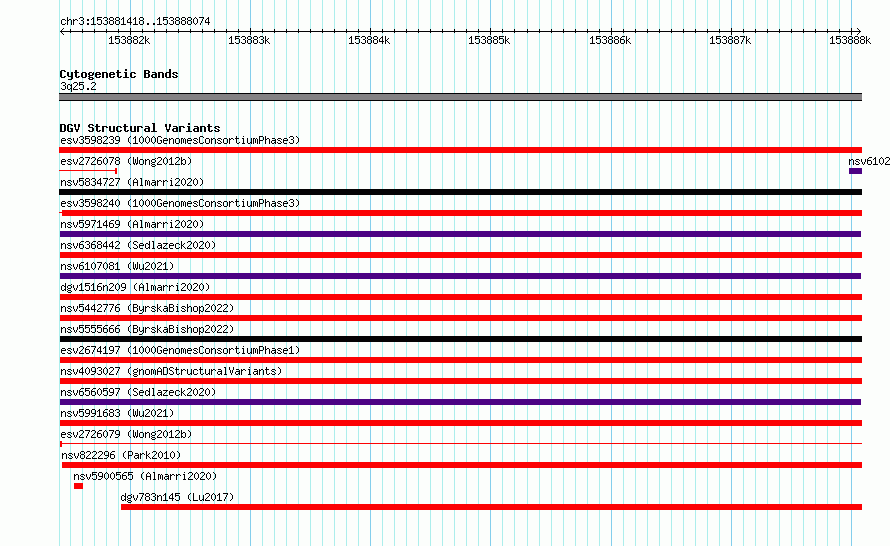Select the red bar under nsv5442776
Screen dimensions: 890x546
[460, 318]
